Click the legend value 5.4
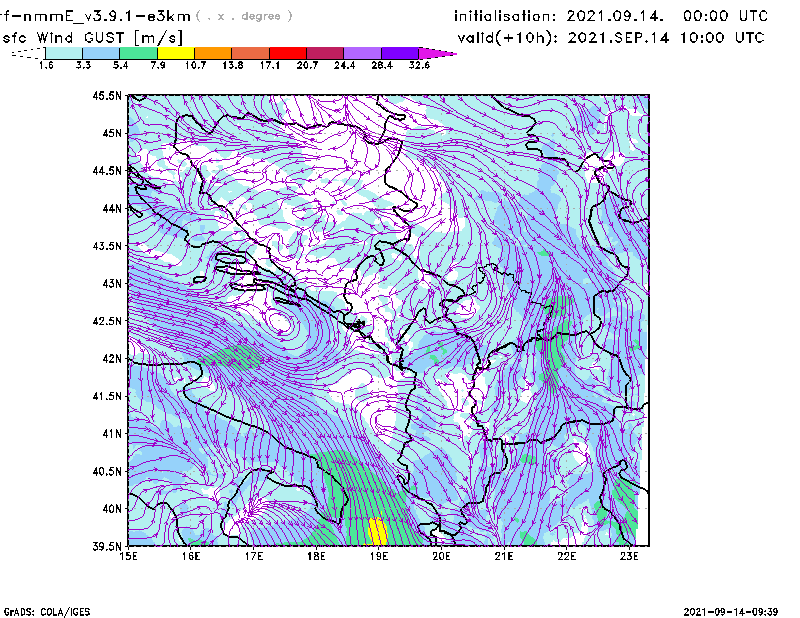This screenshot has height=618, width=800. [x=120, y=65]
